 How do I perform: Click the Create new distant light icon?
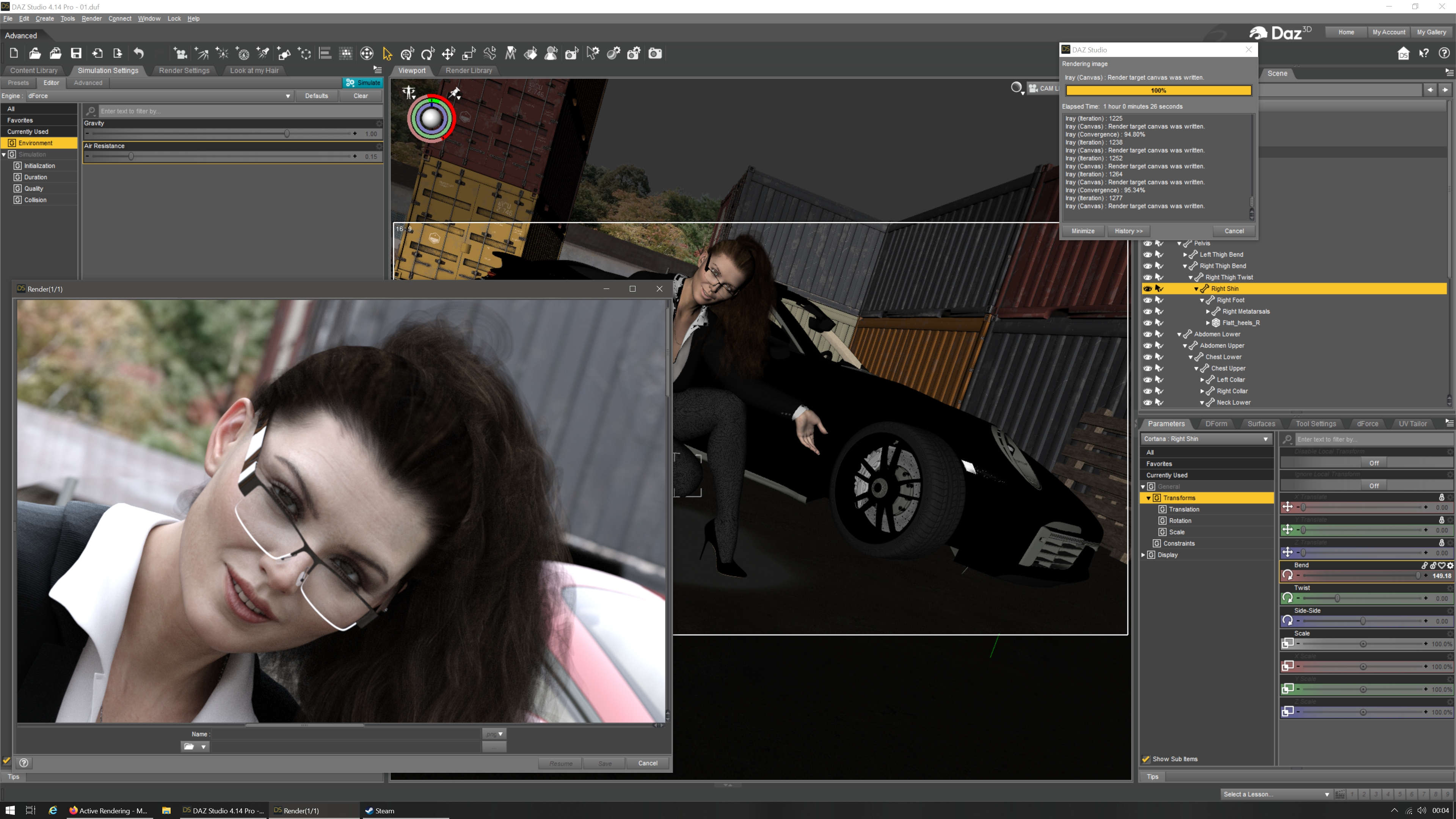click(201, 53)
